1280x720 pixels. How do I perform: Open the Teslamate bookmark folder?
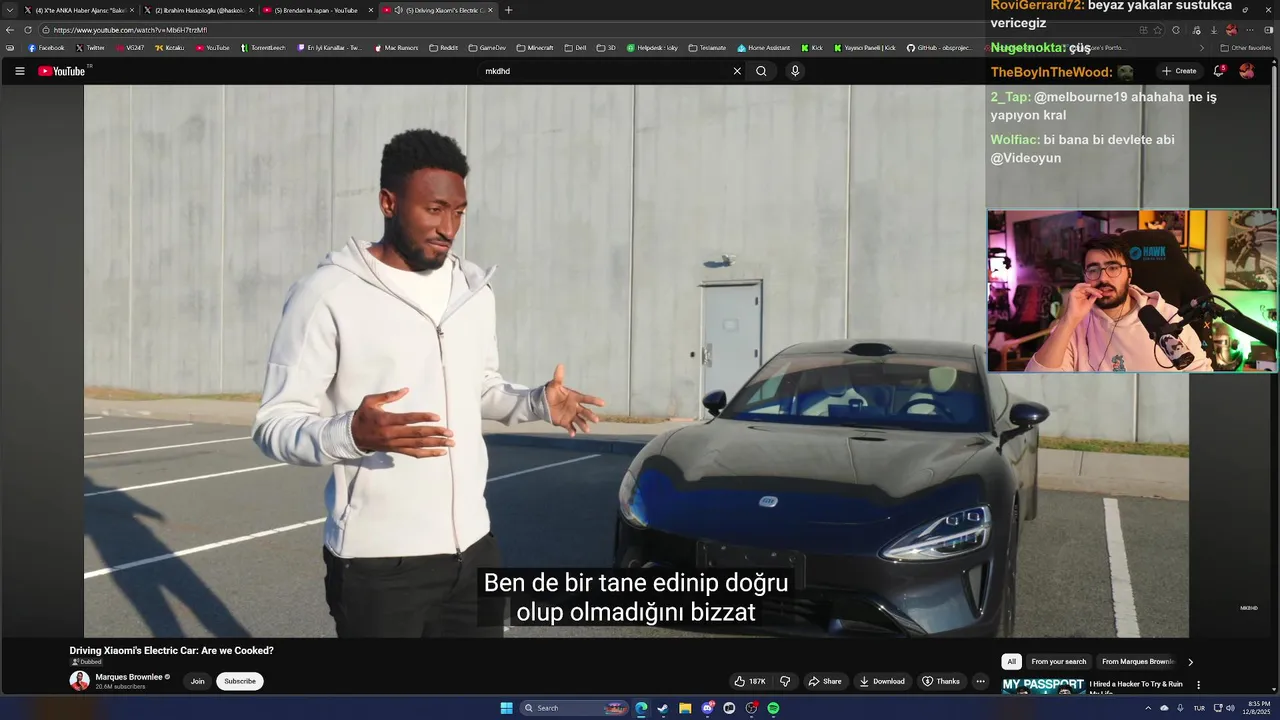tap(707, 48)
